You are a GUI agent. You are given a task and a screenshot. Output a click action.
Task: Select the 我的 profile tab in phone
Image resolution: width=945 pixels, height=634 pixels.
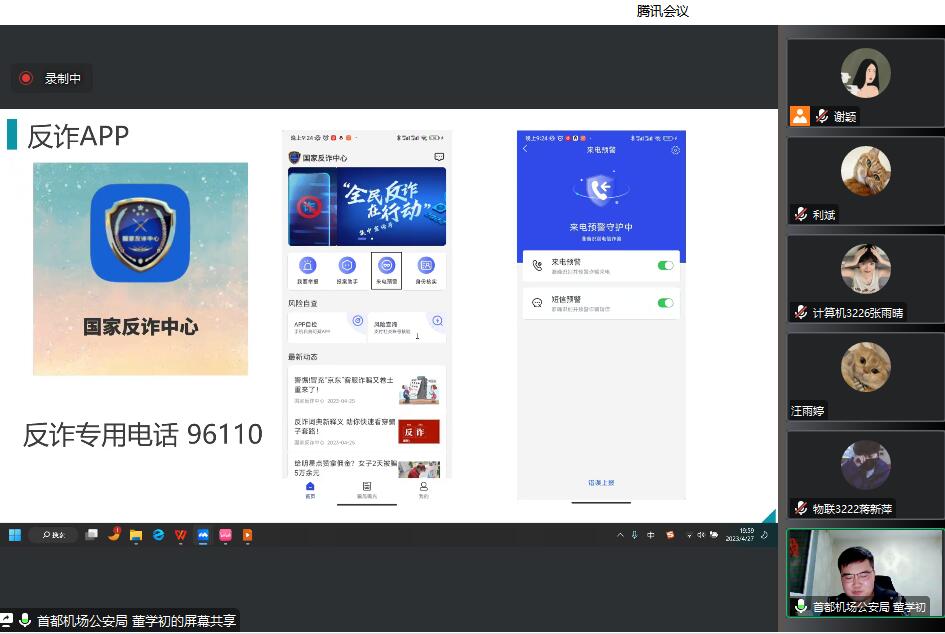pyautogui.click(x=424, y=490)
